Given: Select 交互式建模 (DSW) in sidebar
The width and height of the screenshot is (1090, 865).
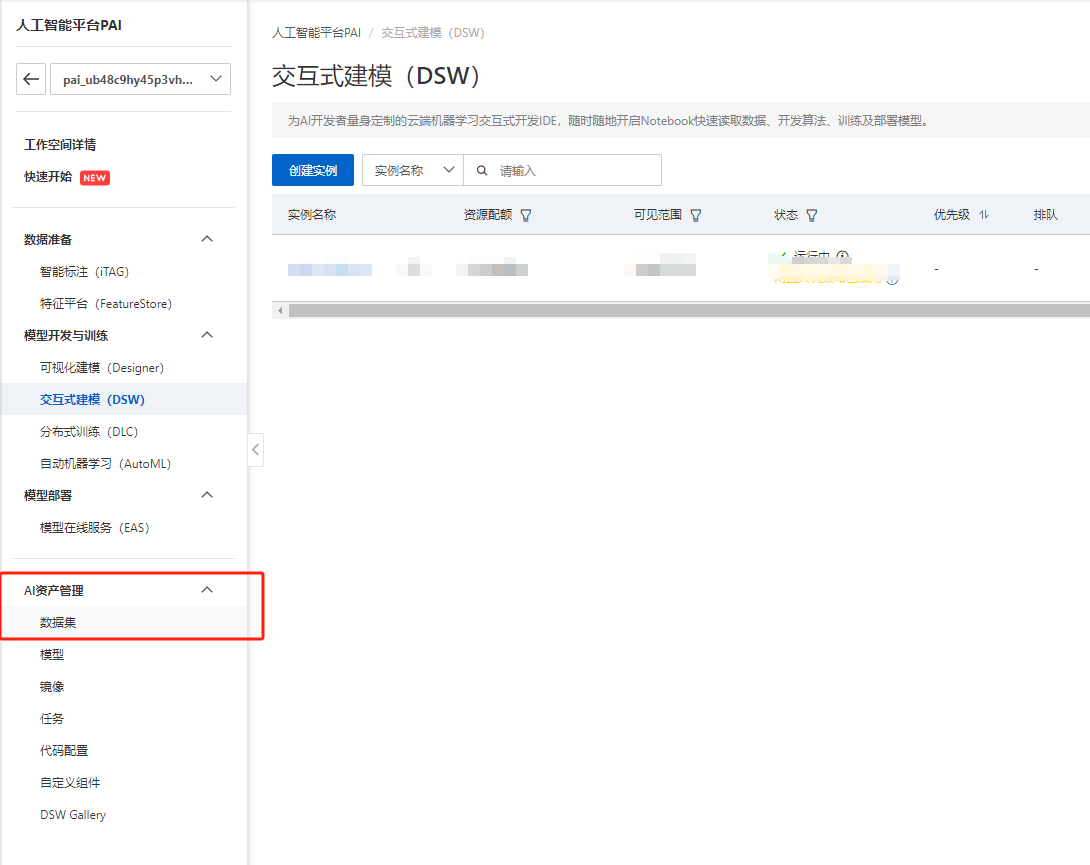Looking at the screenshot, I should (124, 399).
